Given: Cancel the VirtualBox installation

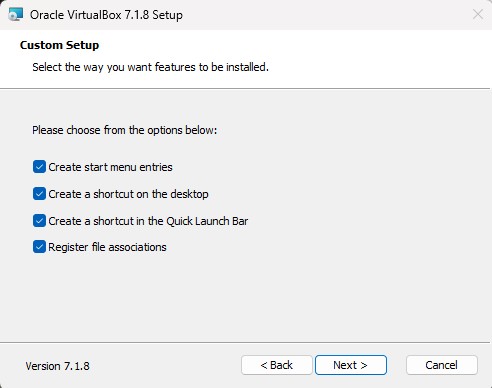Looking at the screenshot, I should (442, 365).
